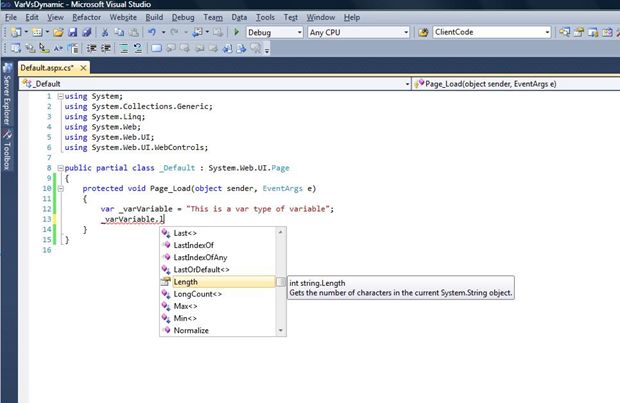Collapse the Page_Load method region
Viewport: 620px width, 403px height.
coord(58,188)
